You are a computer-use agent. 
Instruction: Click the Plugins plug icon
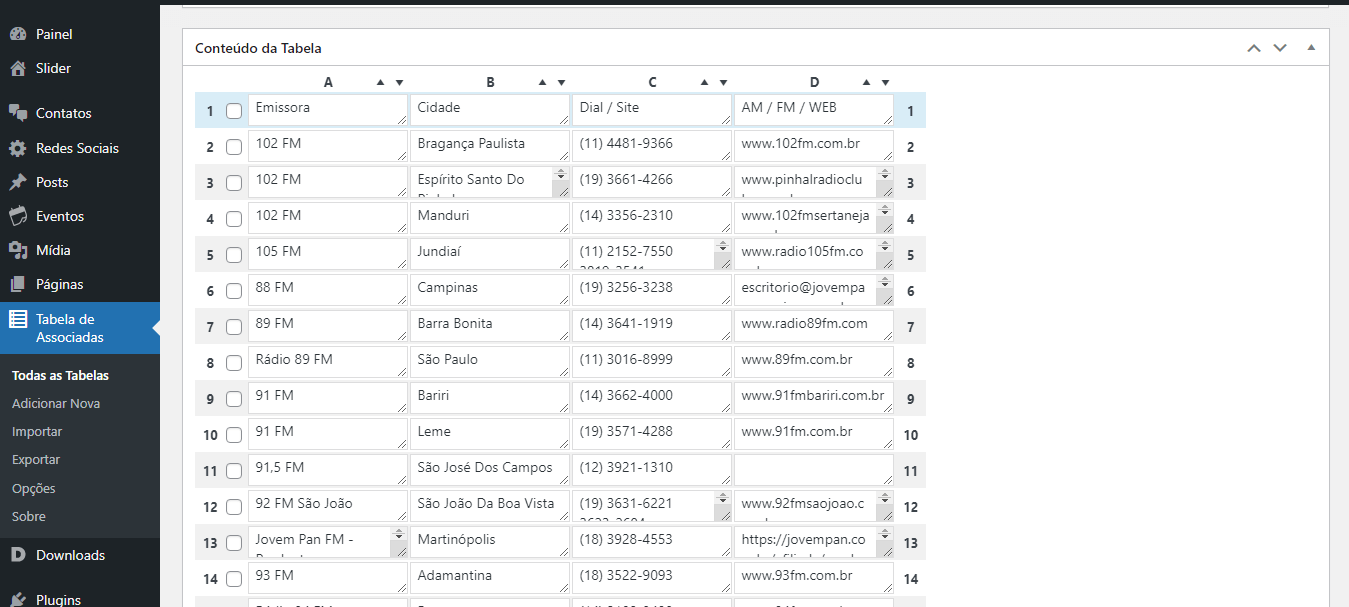pyautogui.click(x=17, y=600)
